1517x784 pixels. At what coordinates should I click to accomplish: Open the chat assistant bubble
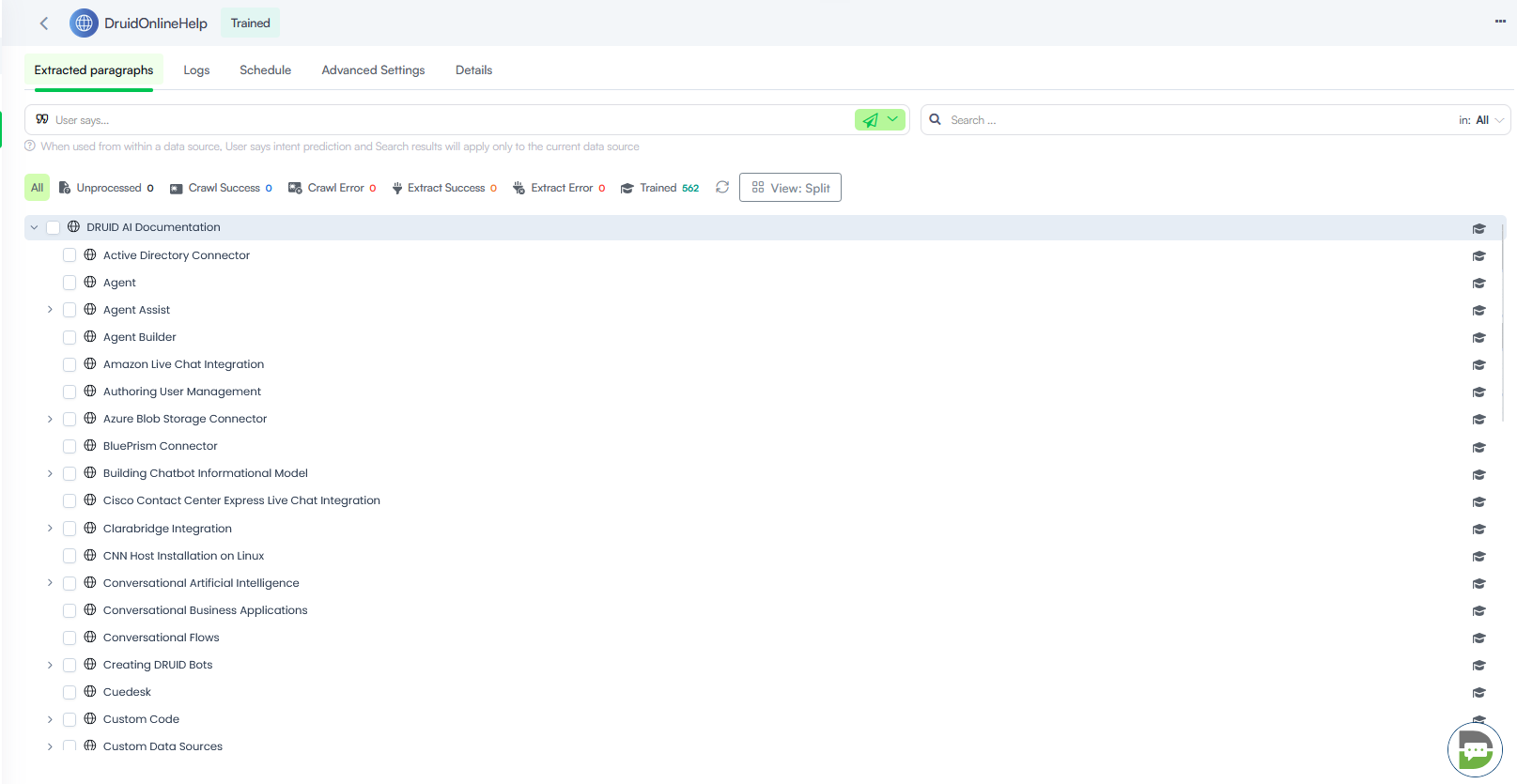tap(1476, 749)
